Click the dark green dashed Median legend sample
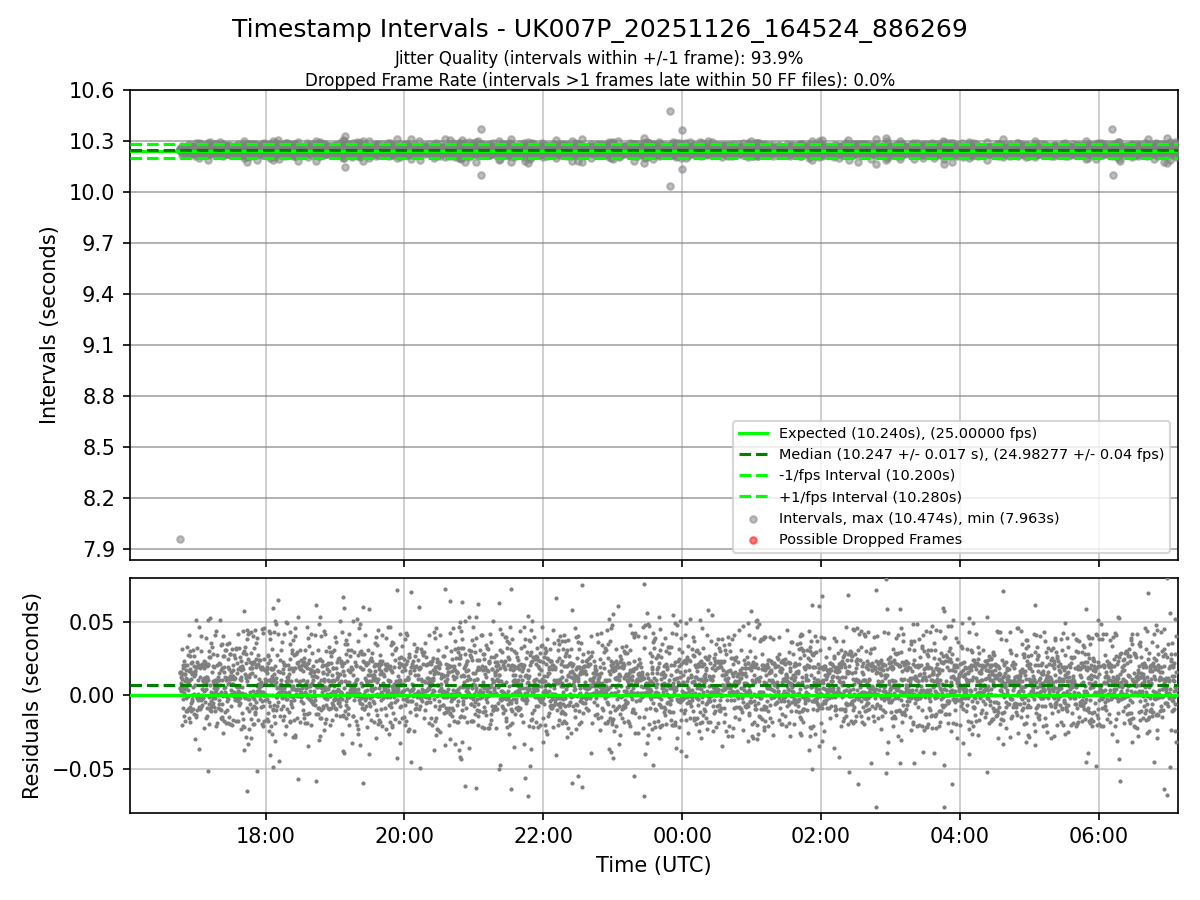This screenshot has height=900, width=1200. [x=754, y=454]
